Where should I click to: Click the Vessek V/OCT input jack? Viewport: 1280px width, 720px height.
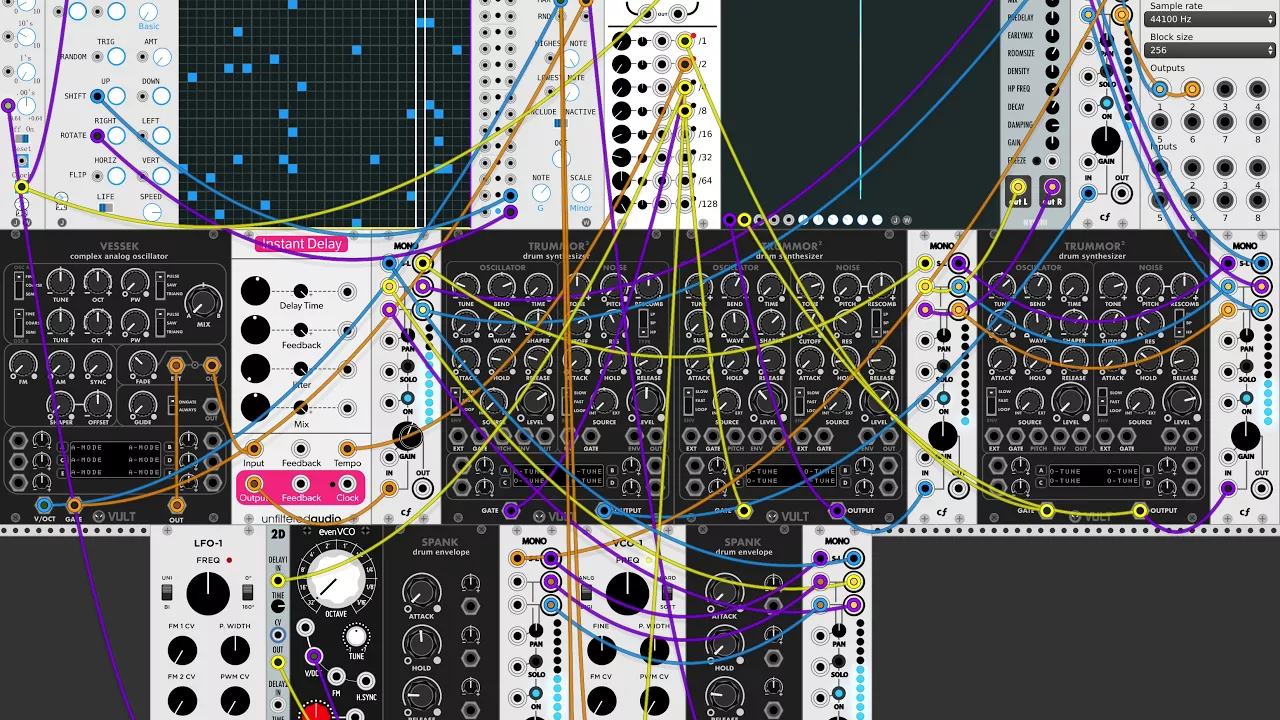click(x=44, y=505)
